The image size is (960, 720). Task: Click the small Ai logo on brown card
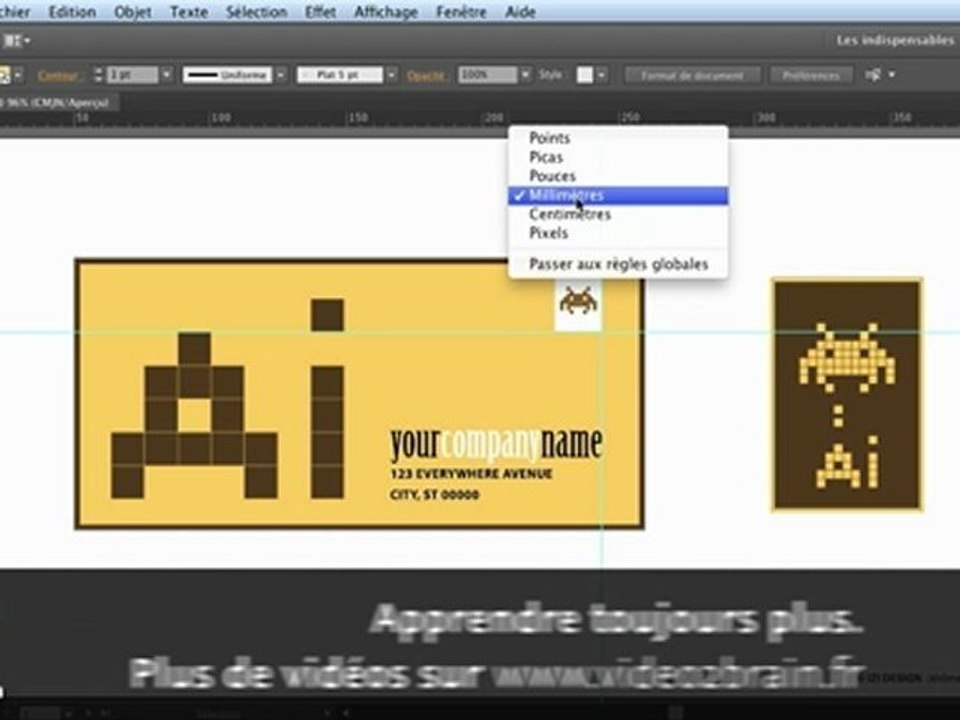pyautogui.click(x=849, y=463)
